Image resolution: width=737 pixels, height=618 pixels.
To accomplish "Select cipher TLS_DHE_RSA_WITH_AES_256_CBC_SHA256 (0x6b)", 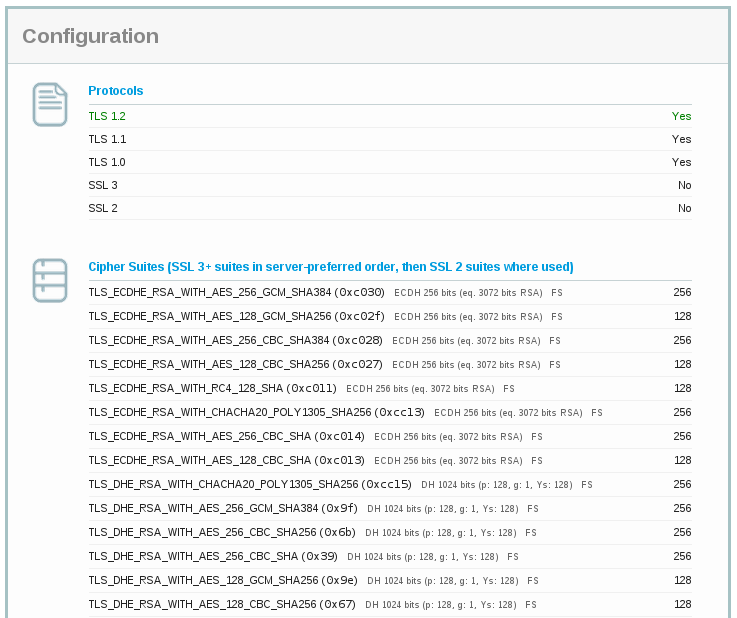I will click(222, 532).
